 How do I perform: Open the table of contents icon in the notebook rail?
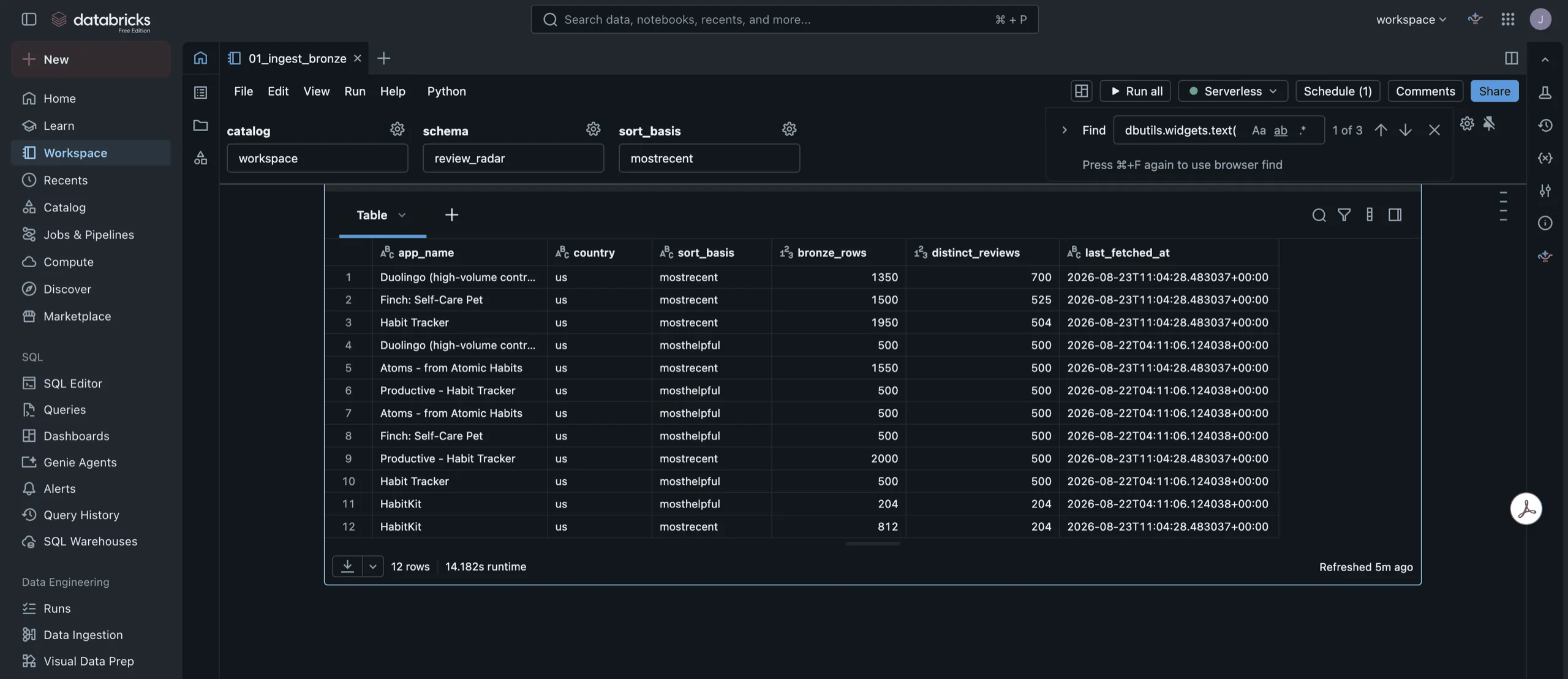200,93
